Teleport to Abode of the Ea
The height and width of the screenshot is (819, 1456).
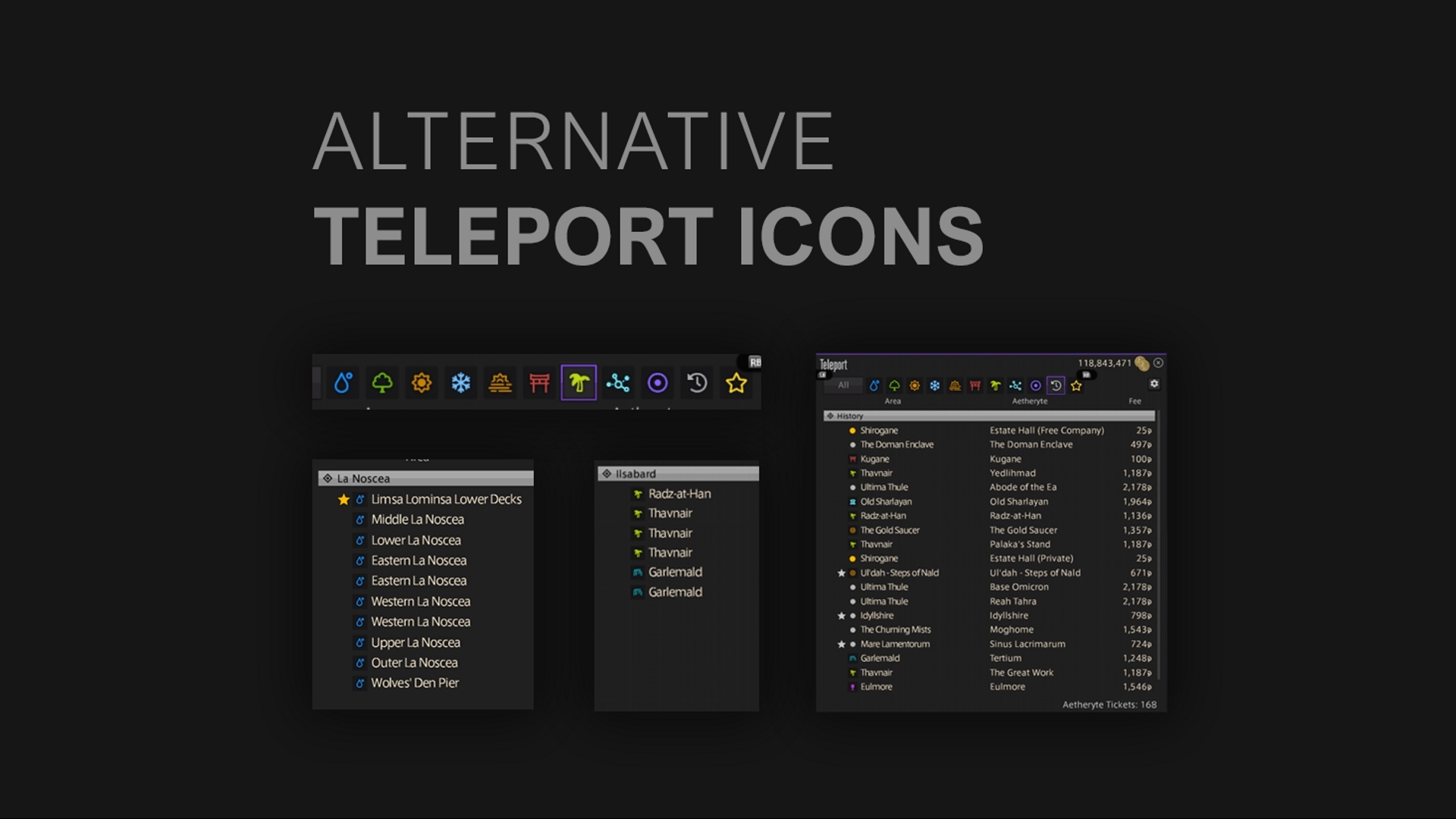coord(1023,487)
